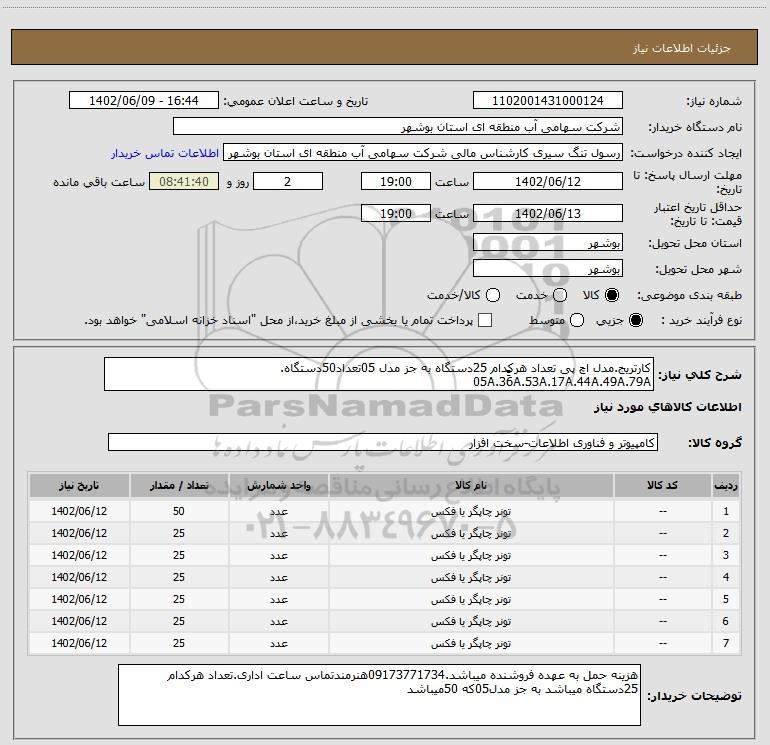Click the شرح کلی نیاز description box
The image size is (770, 745).
coord(379,375)
